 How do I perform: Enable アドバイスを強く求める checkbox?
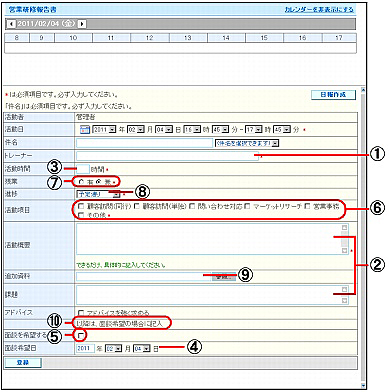(81, 313)
